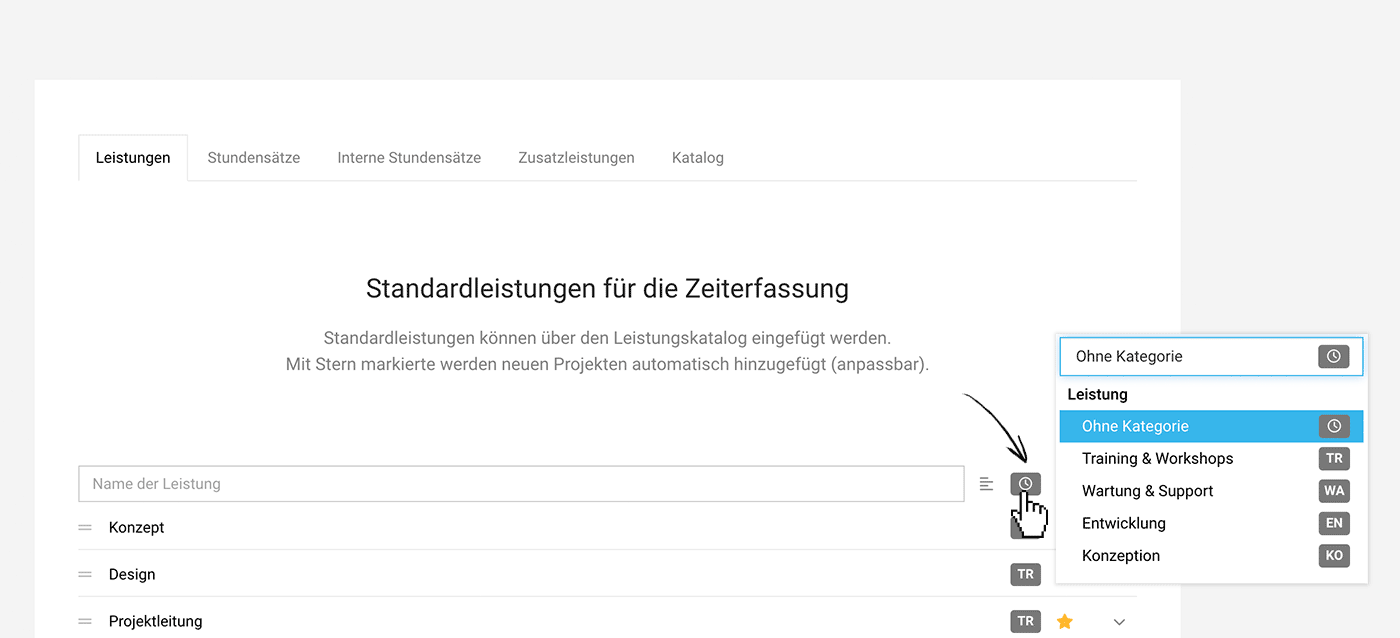This screenshot has height=638, width=1400.
Task: Click the WA badge beside Wartung & Support
Action: point(1334,491)
